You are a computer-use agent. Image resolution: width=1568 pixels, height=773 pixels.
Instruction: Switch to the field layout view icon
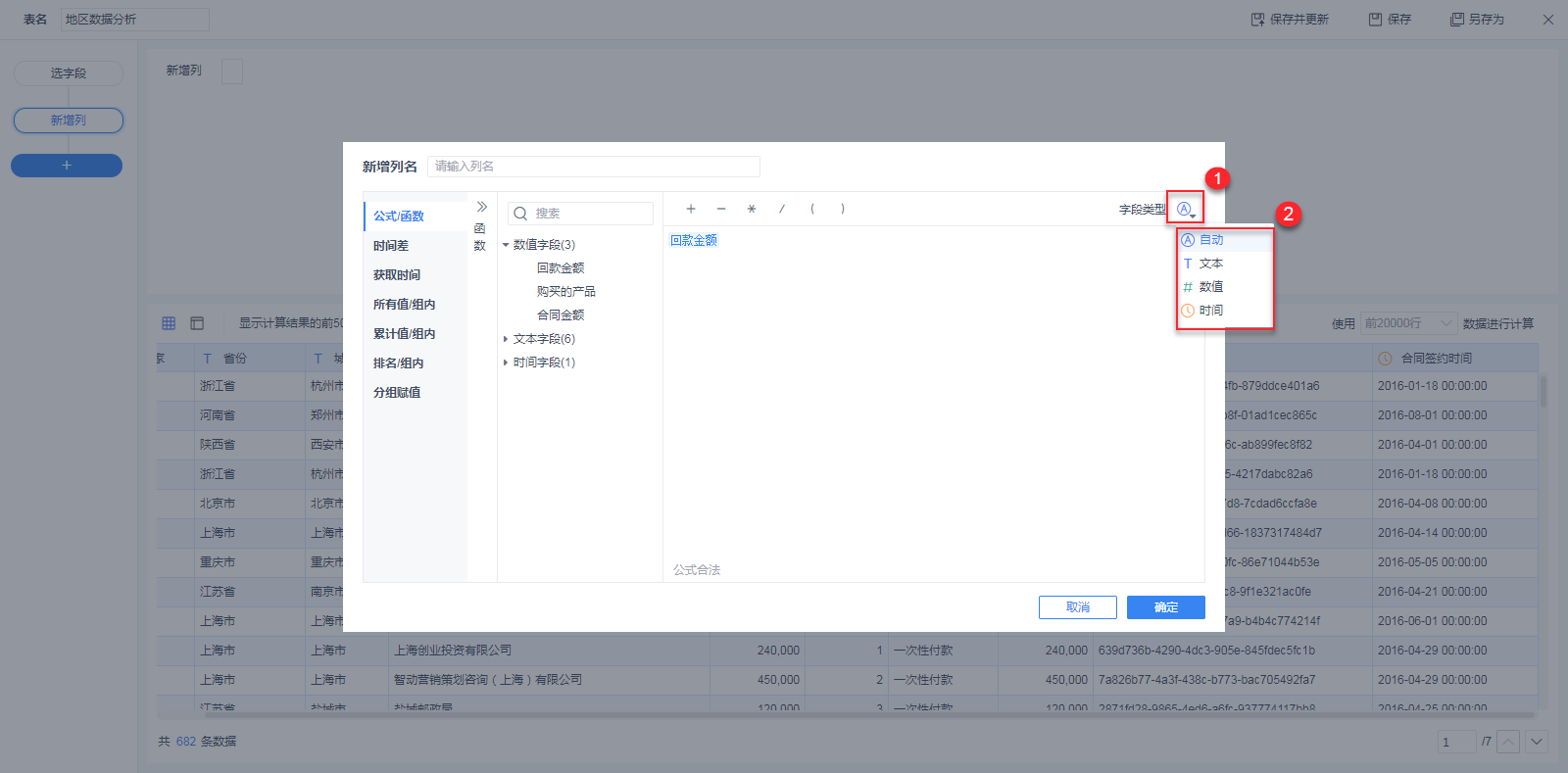click(x=197, y=323)
